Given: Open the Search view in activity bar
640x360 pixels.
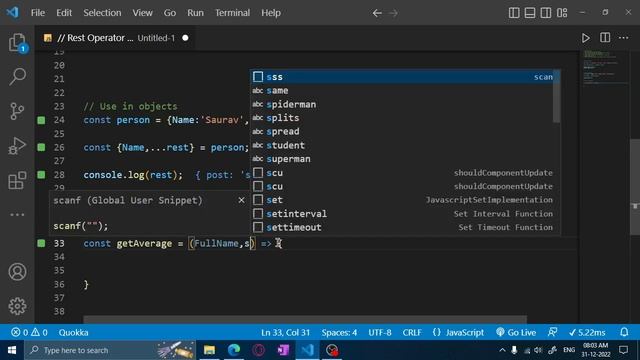Looking at the screenshot, I should (17, 76).
